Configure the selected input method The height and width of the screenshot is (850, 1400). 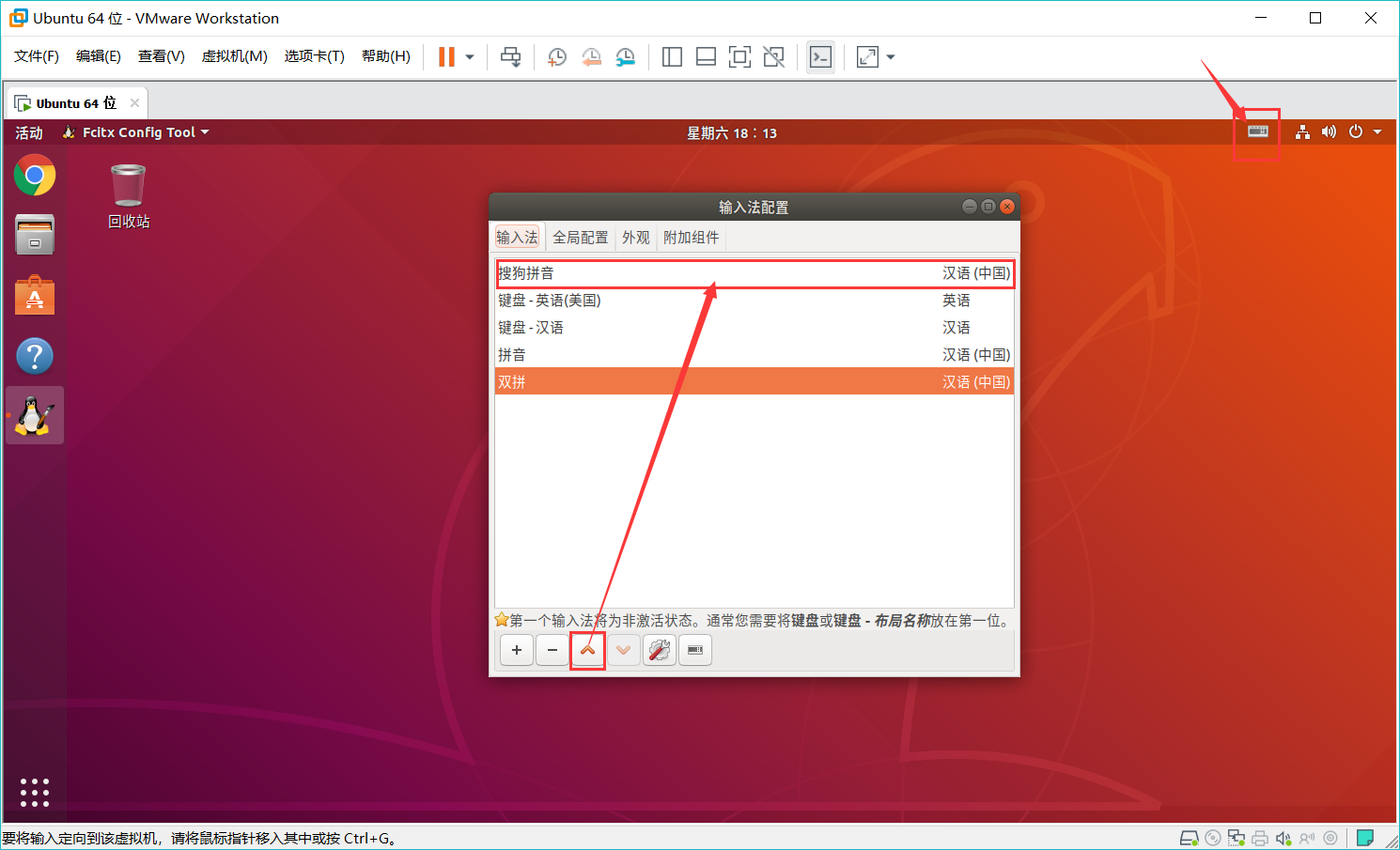pos(660,650)
